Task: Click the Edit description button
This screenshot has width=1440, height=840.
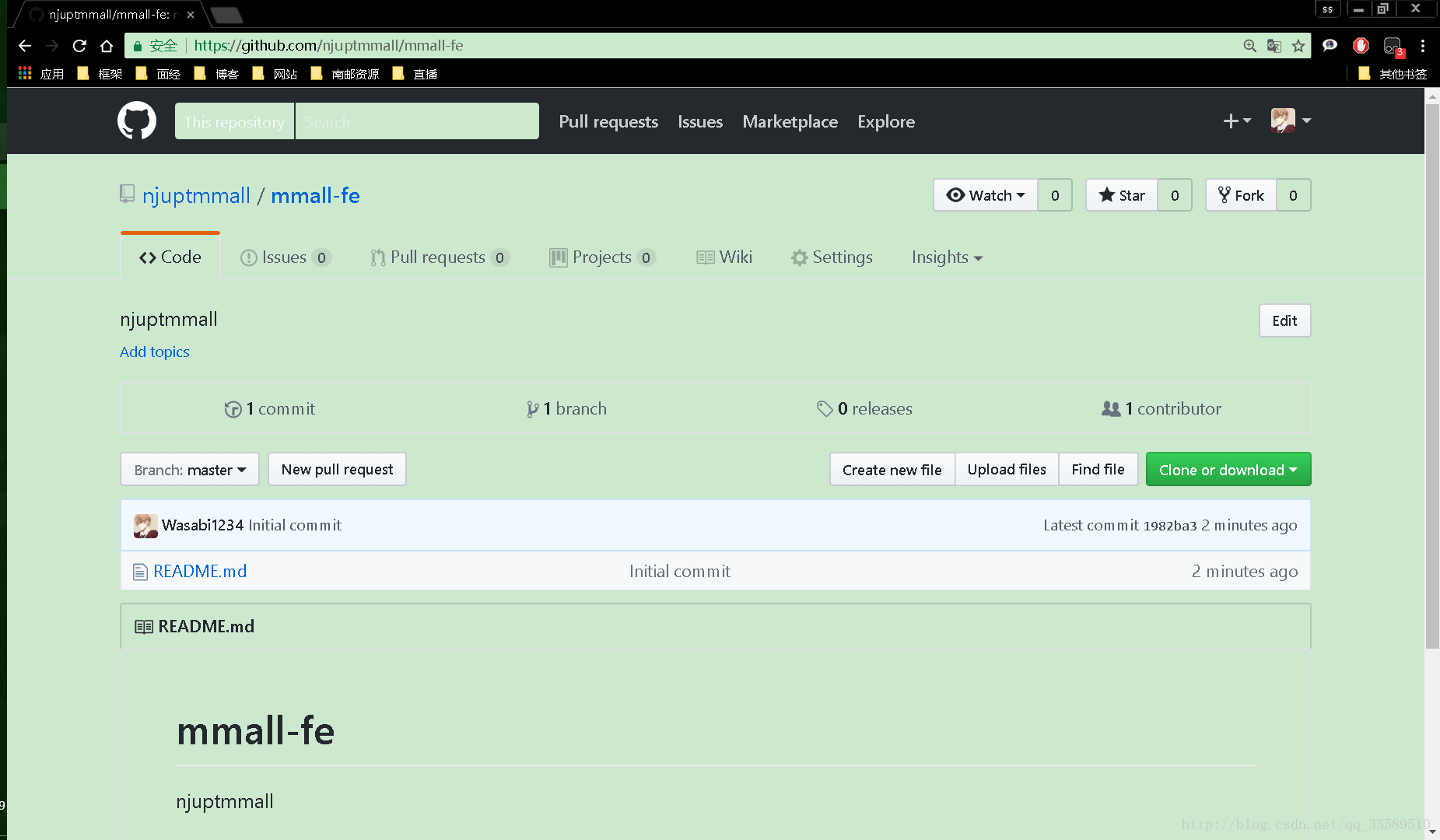Action: point(1284,320)
